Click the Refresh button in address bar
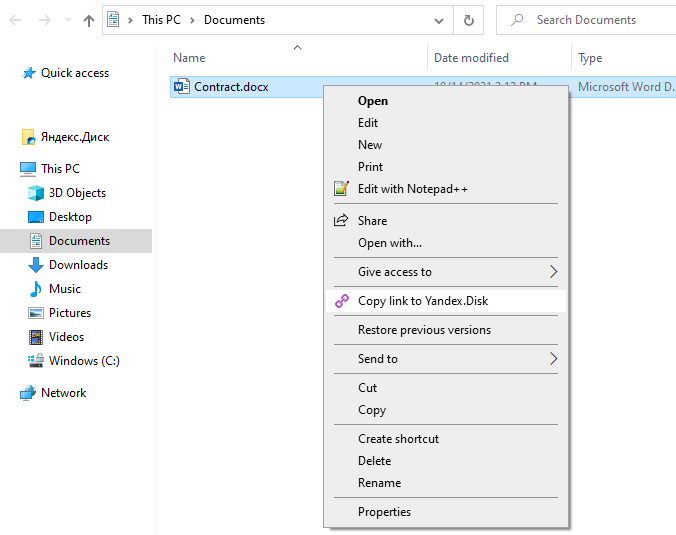 click(x=469, y=20)
